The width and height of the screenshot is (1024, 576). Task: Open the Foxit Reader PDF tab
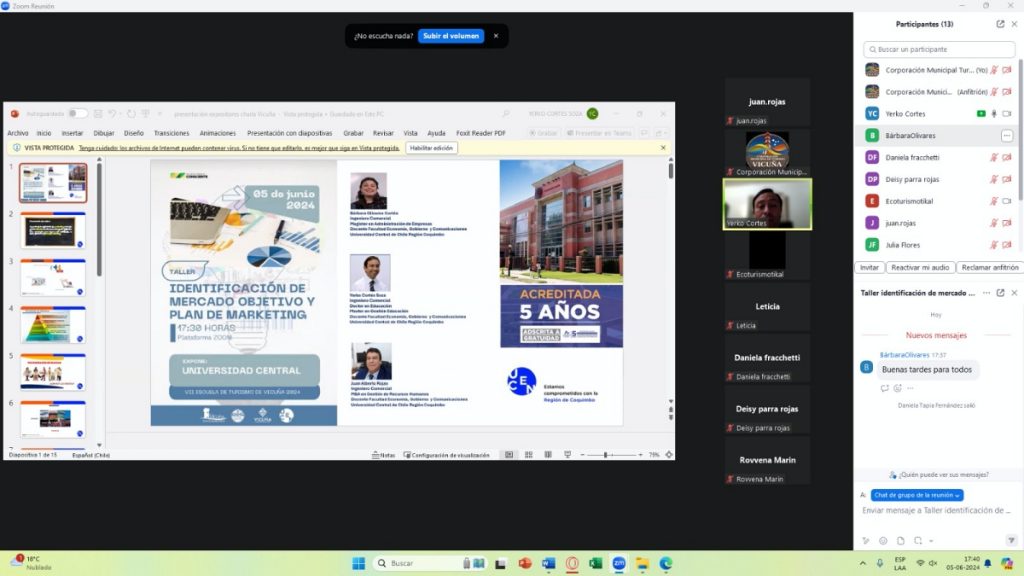[x=481, y=133]
